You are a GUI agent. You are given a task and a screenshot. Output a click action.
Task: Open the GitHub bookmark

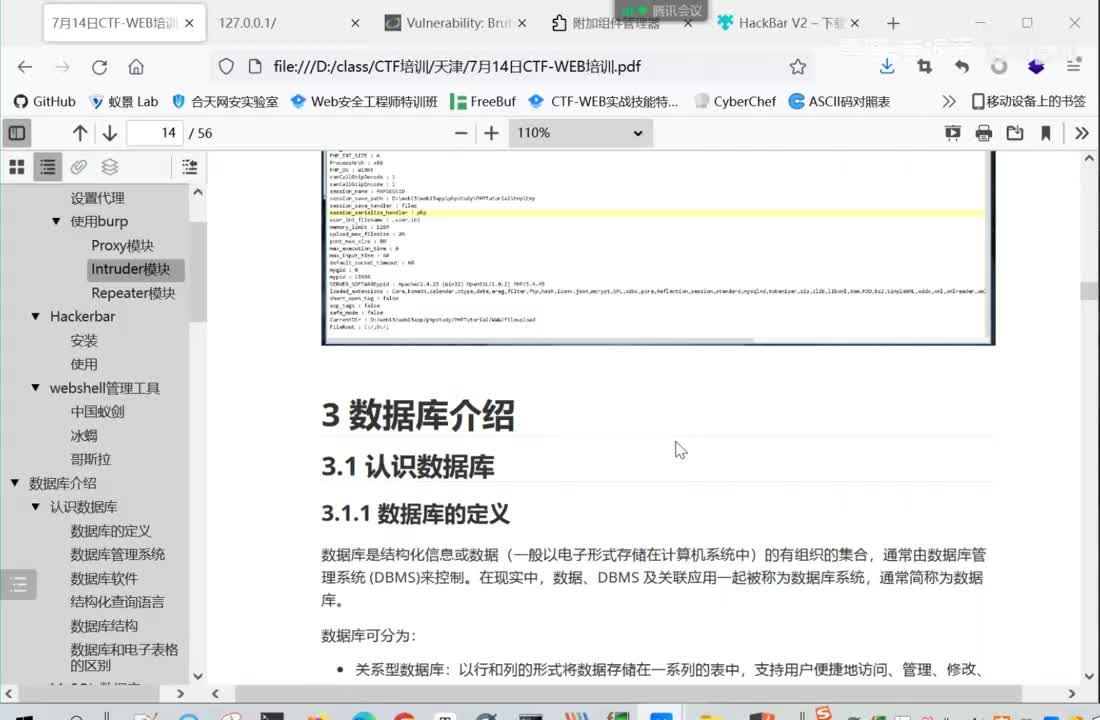45,102
